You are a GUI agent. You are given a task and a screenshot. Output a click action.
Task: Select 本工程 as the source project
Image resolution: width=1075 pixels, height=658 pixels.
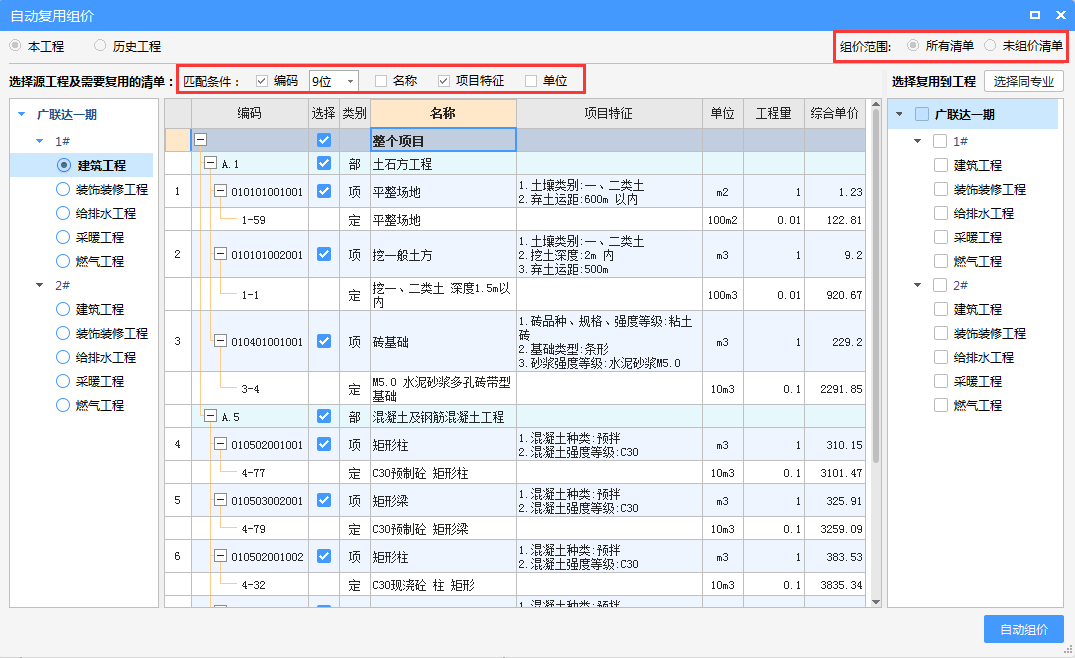[x=15, y=45]
